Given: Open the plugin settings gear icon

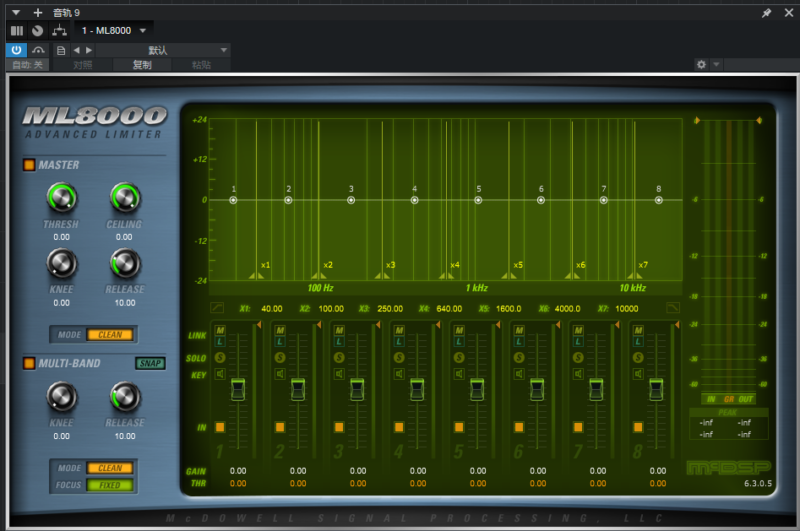Looking at the screenshot, I should [701, 64].
